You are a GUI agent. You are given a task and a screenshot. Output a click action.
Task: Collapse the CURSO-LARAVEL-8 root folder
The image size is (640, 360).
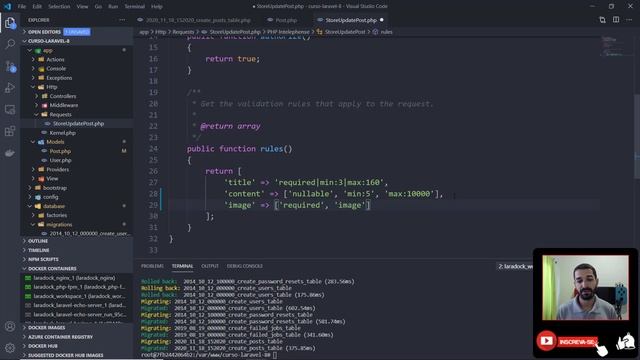click(77, 41)
